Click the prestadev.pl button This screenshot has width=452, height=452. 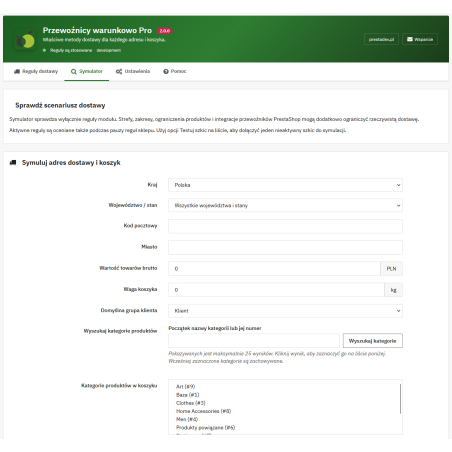coord(381,39)
